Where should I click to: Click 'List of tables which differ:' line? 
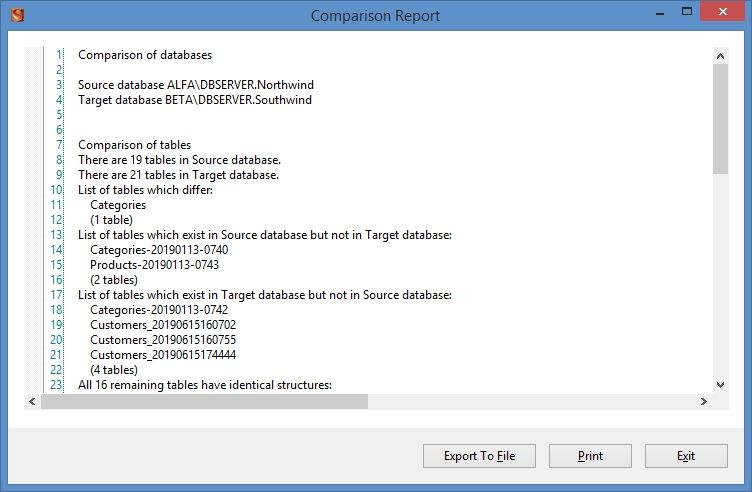click(x=145, y=190)
